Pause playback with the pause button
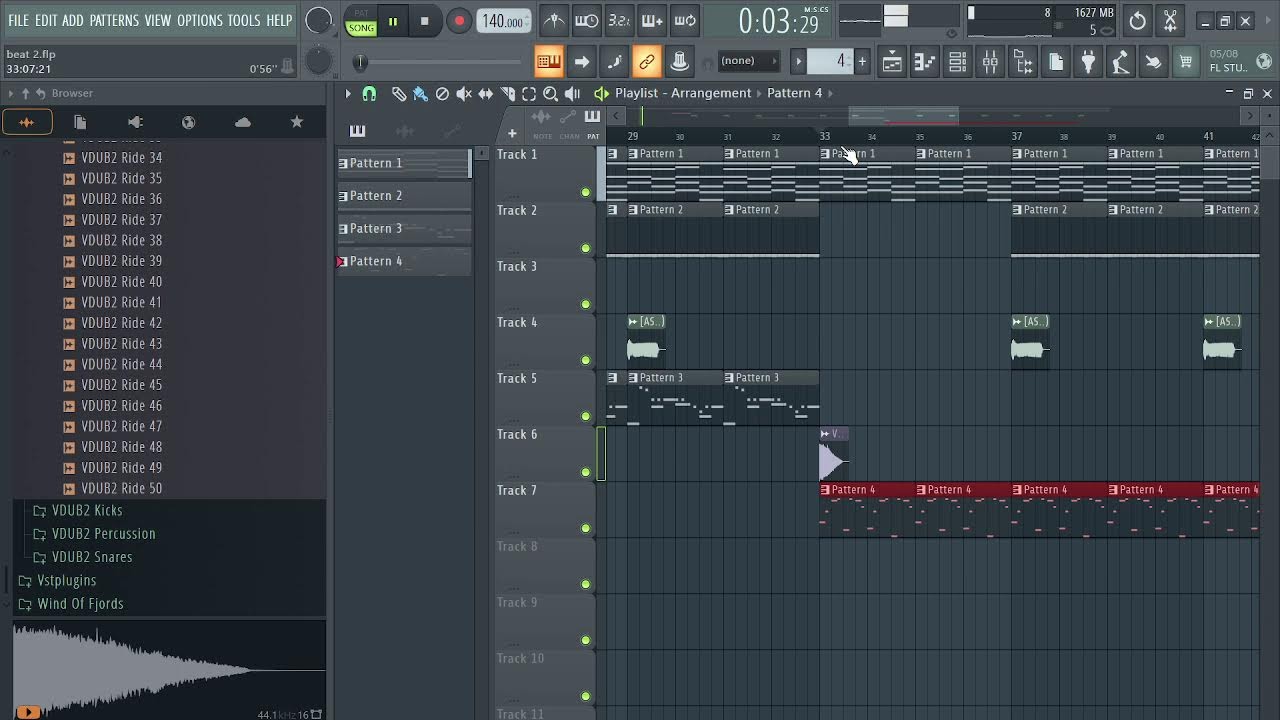The width and height of the screenshot is (1280, 720). tap(393, 21)
